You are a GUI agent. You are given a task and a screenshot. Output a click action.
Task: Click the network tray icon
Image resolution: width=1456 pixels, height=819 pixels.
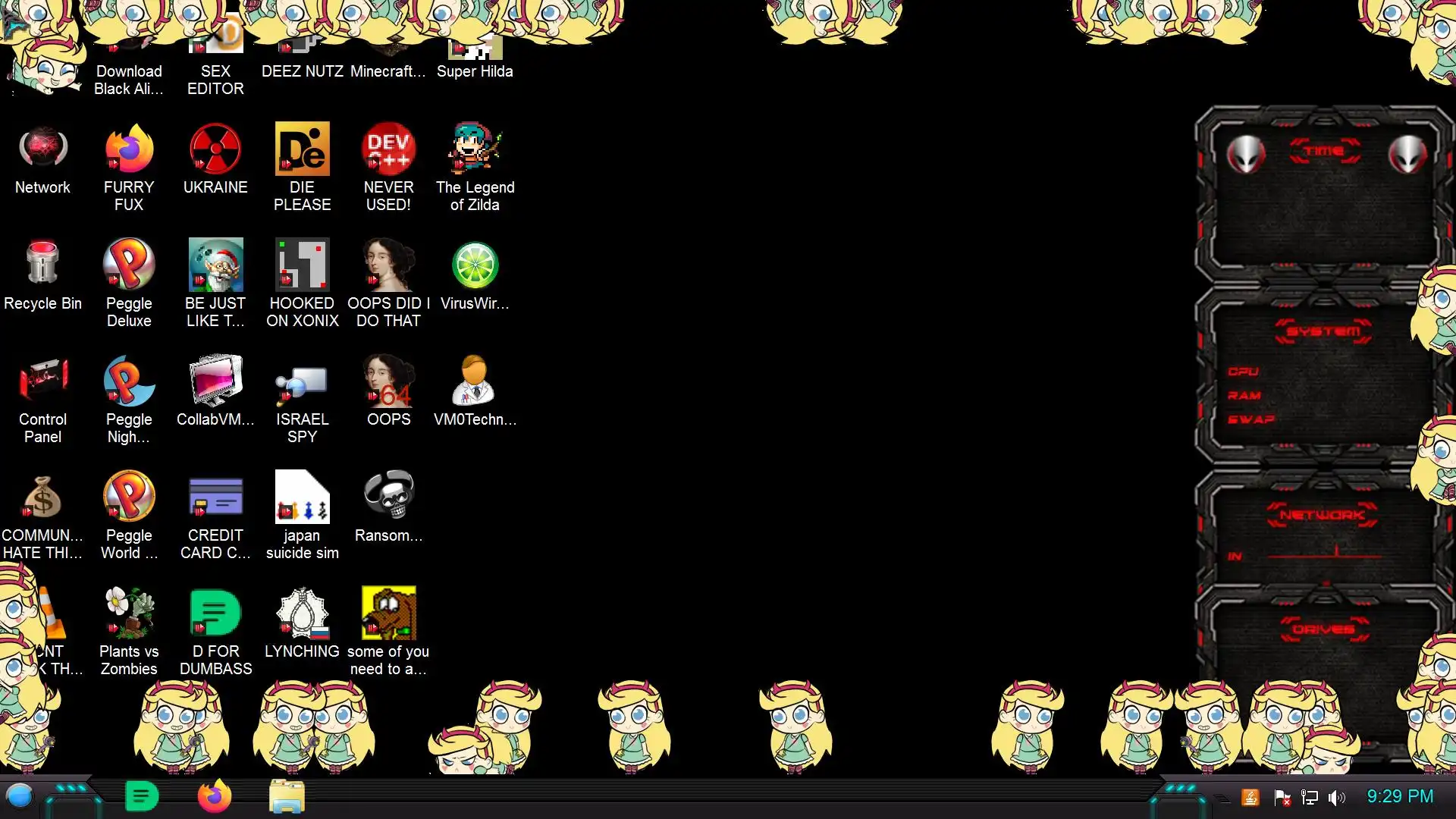coord(1310,797)
